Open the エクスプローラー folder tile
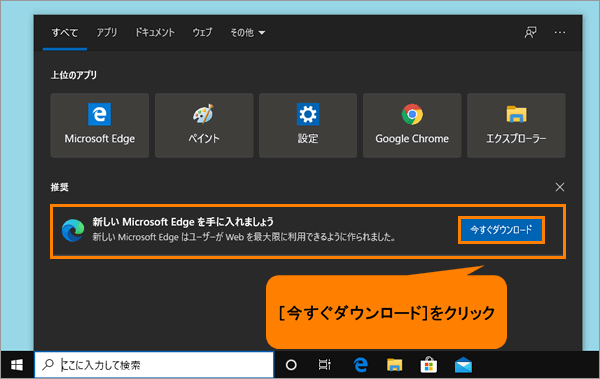600x379 pixels. [516, 125]
